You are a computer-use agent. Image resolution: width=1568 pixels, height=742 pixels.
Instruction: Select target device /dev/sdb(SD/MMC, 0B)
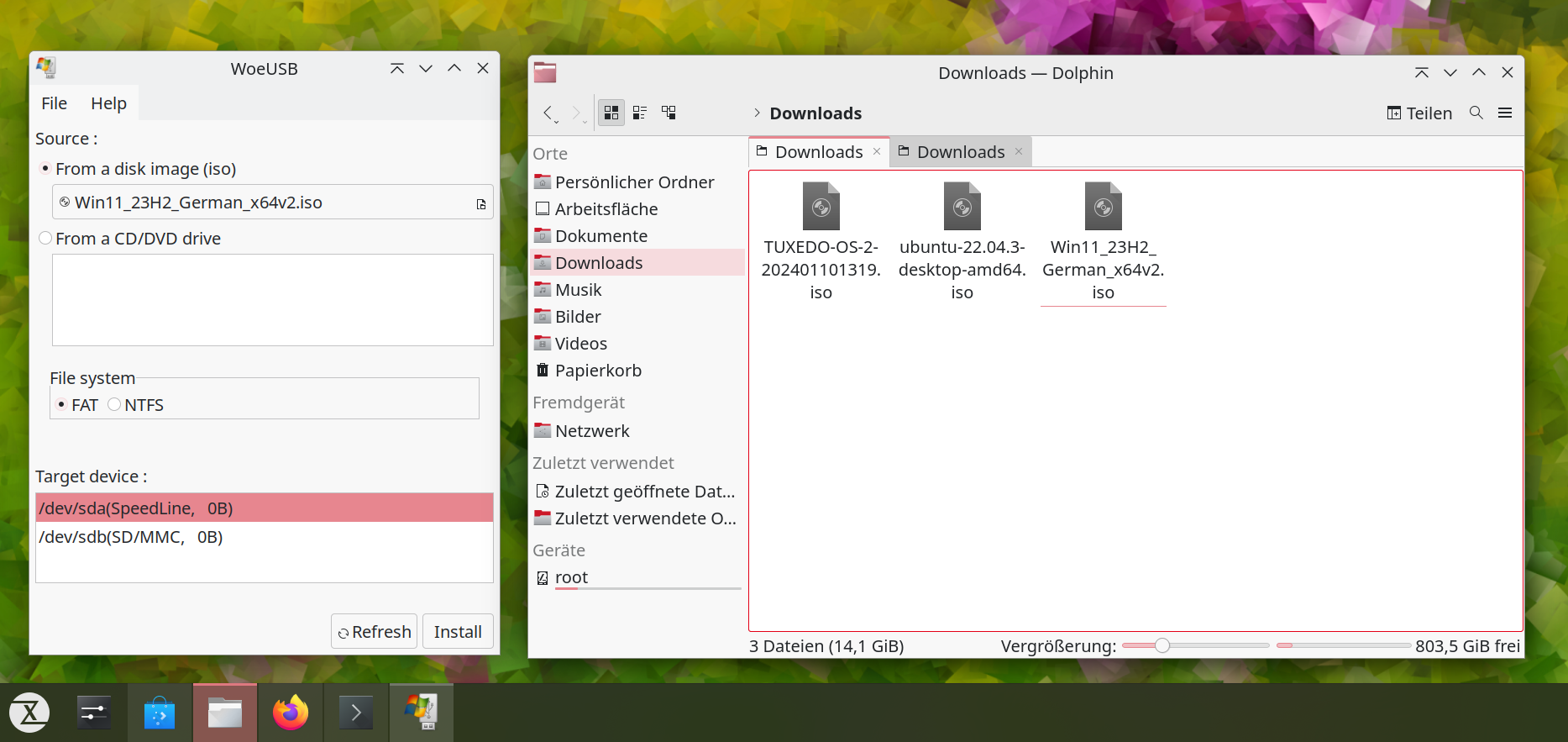tap(265, 537)
